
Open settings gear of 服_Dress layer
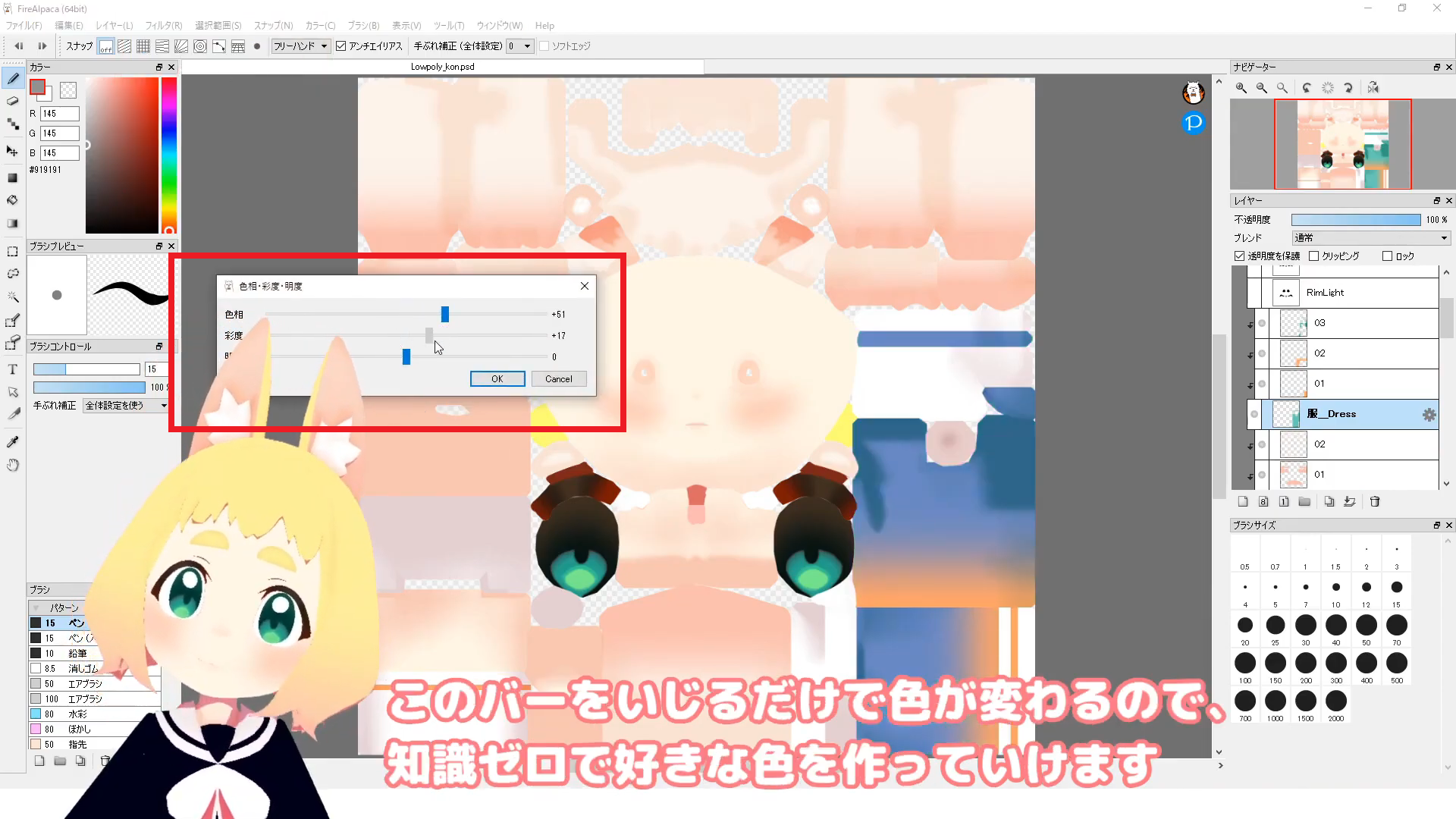[x=1429, y=415]
